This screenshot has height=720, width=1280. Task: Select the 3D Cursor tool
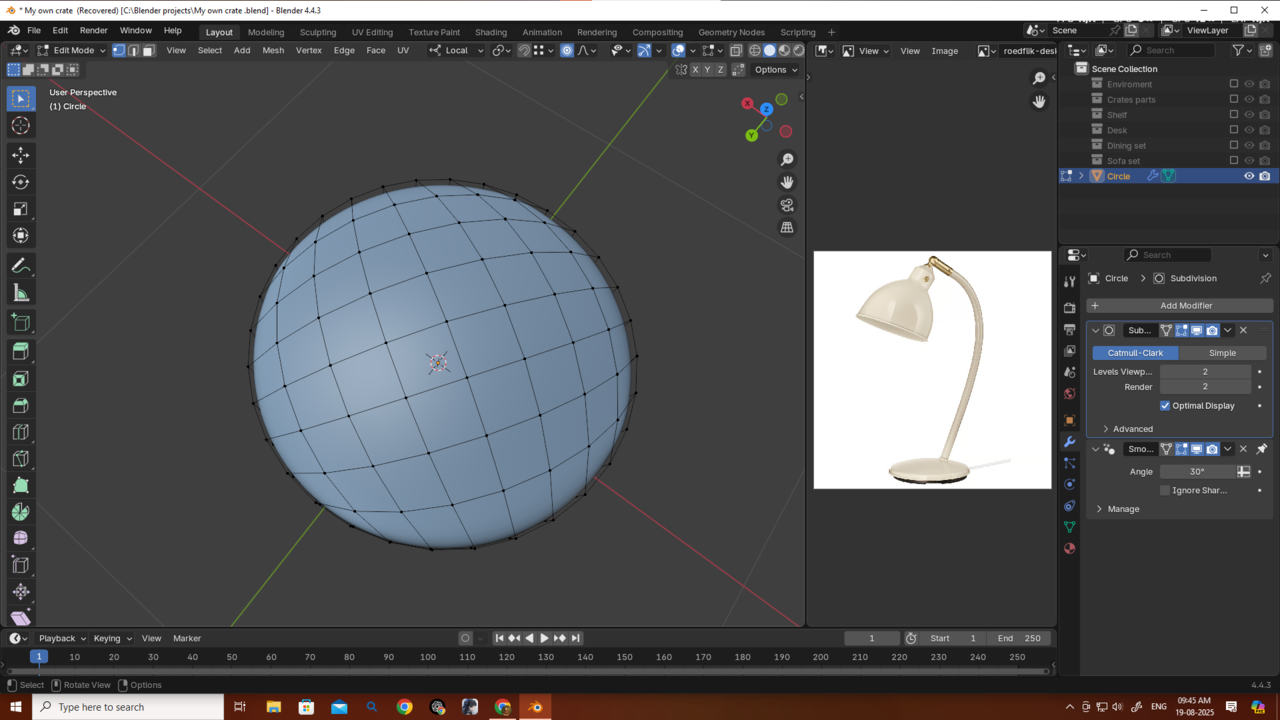click(x=20, y=125)
